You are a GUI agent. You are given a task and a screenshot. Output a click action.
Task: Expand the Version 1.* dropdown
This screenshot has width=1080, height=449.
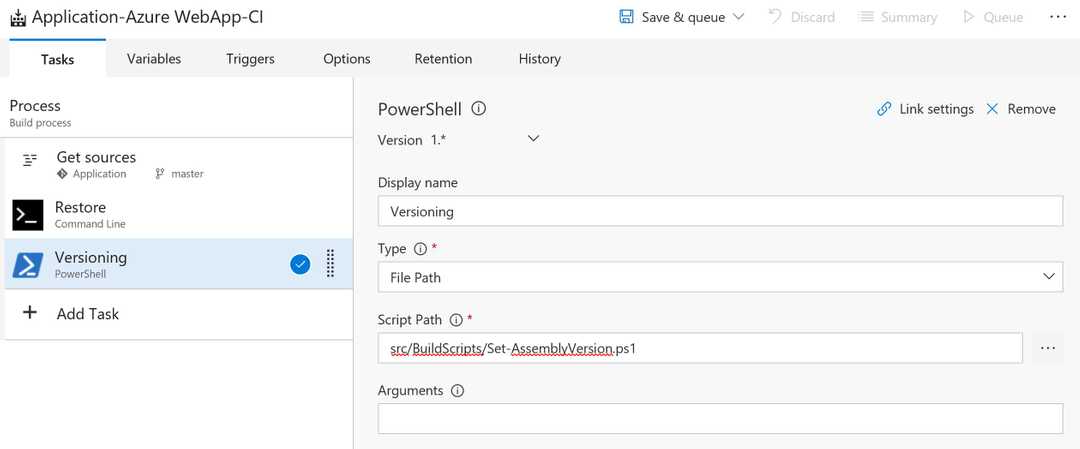point(533,139)
